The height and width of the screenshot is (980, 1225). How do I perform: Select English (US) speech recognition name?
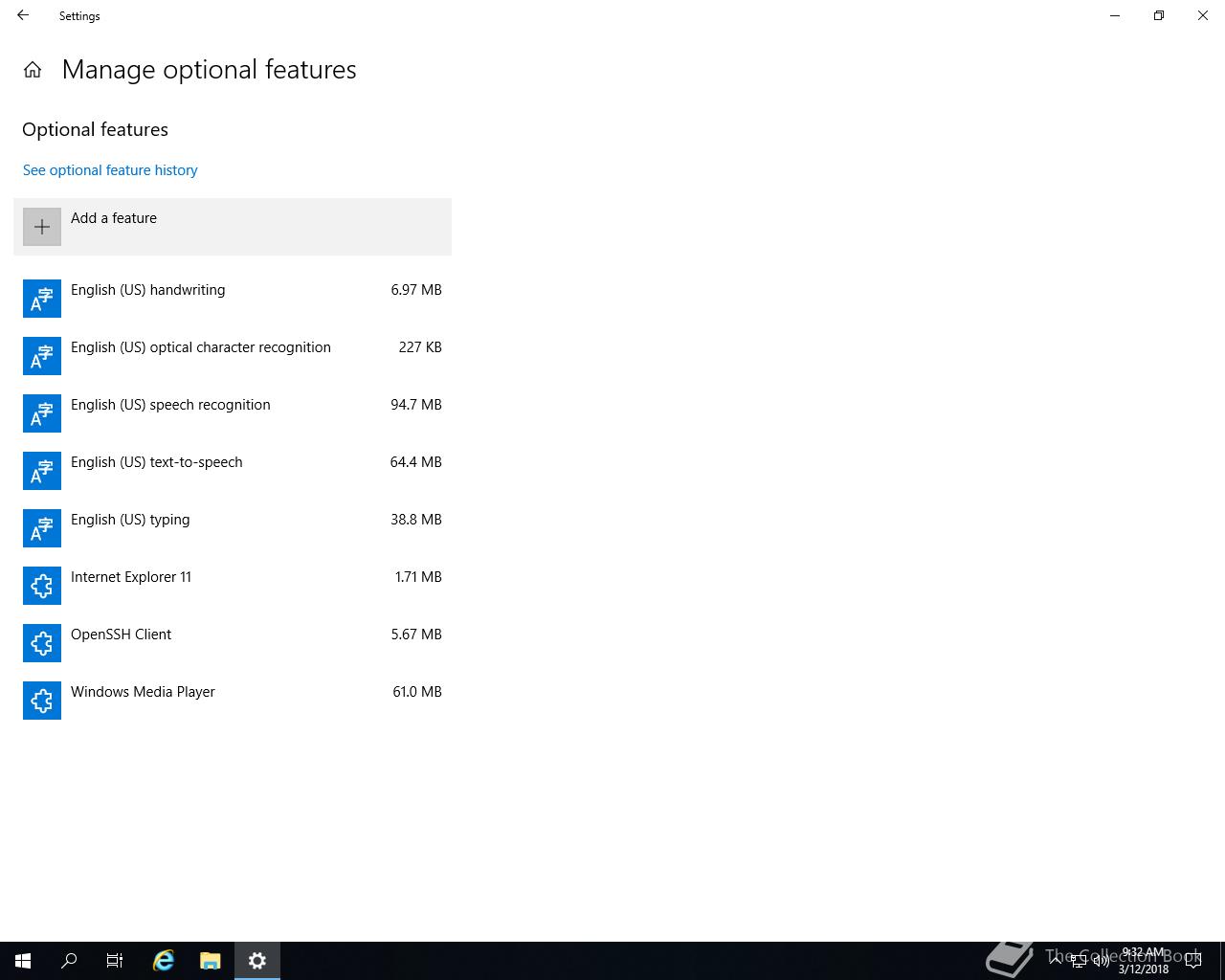[x=170, y=405]
